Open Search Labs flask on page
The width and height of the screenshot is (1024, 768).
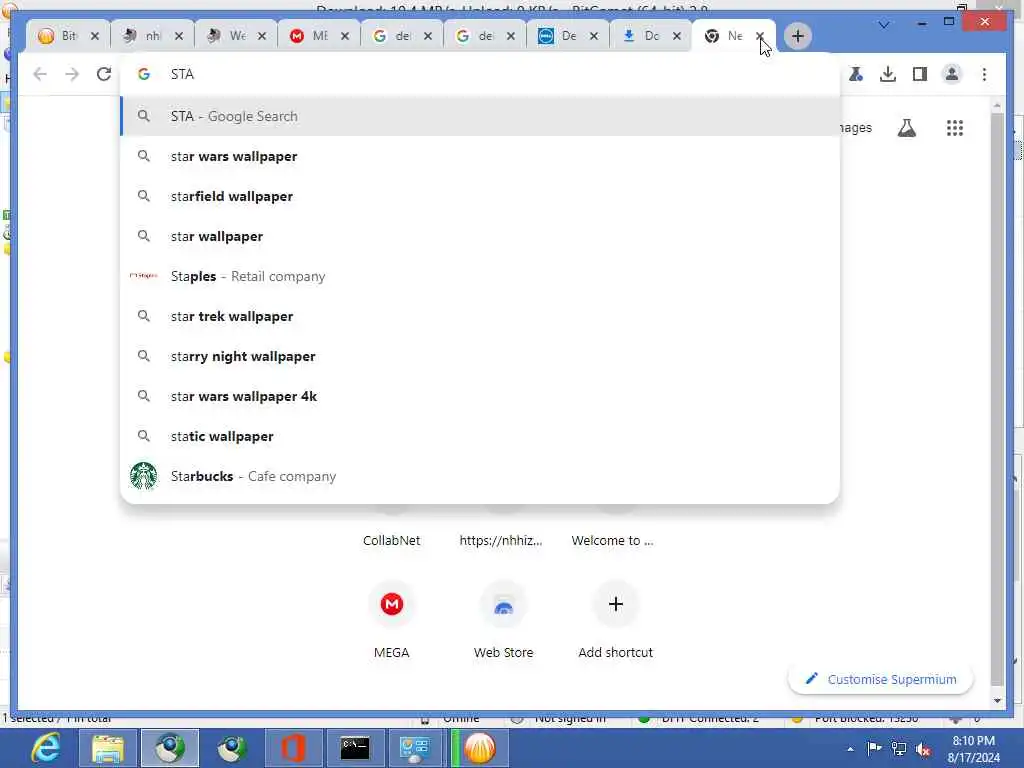(x=906, y=128)
